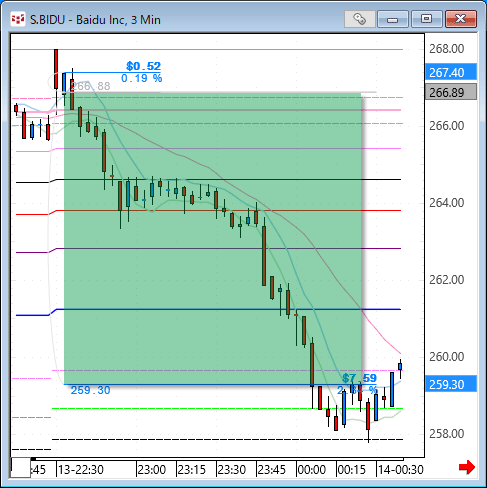Click the 23:15 time axis label

point(192,470)
